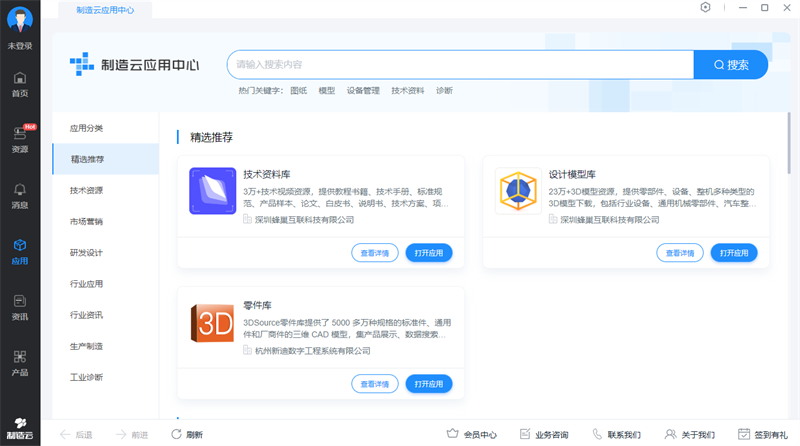
Task: Click 查看详情 for 技术资料库
Action: pos(375,253)
